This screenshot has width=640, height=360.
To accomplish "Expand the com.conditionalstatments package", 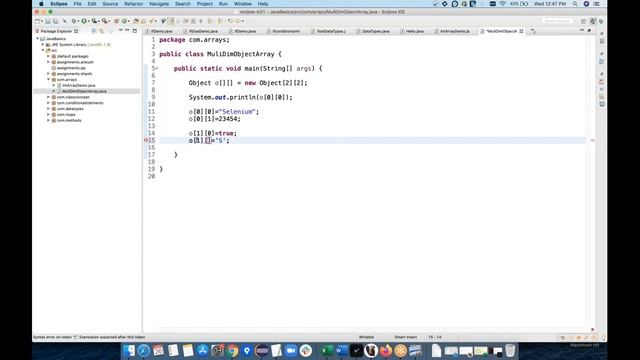I will point(49,103).
